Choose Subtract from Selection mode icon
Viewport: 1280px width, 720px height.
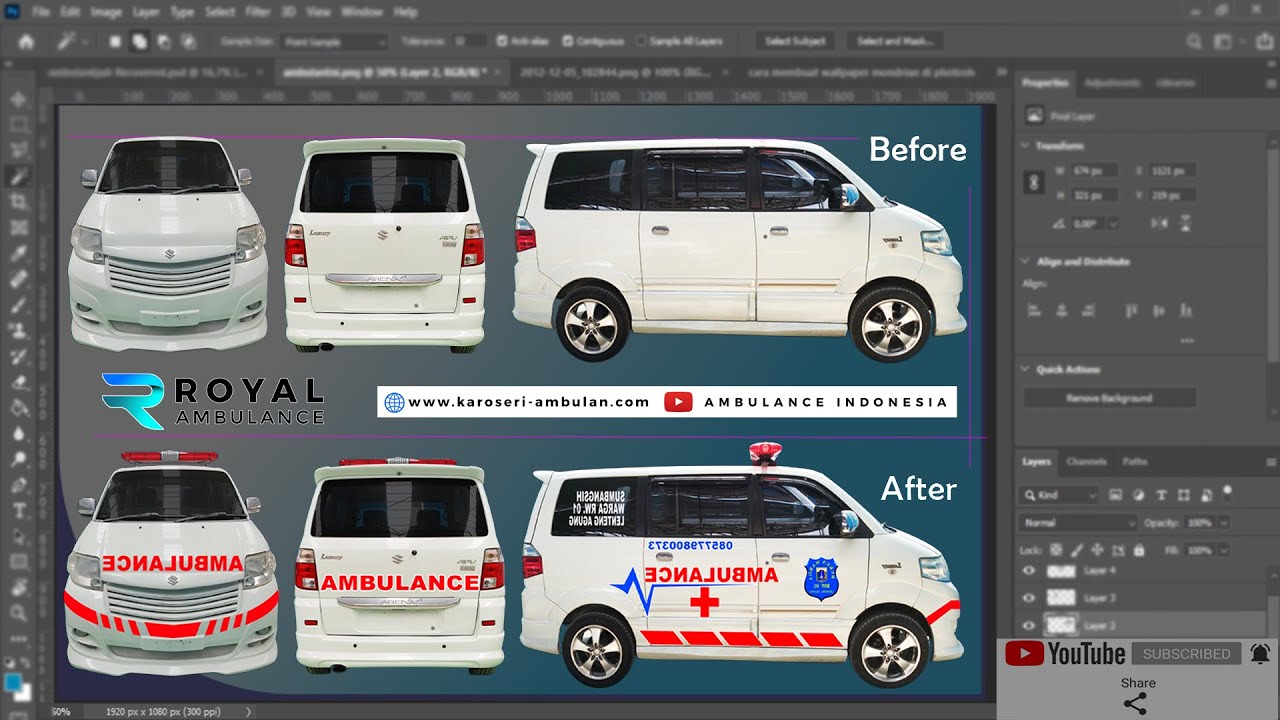tap(163, 42)
